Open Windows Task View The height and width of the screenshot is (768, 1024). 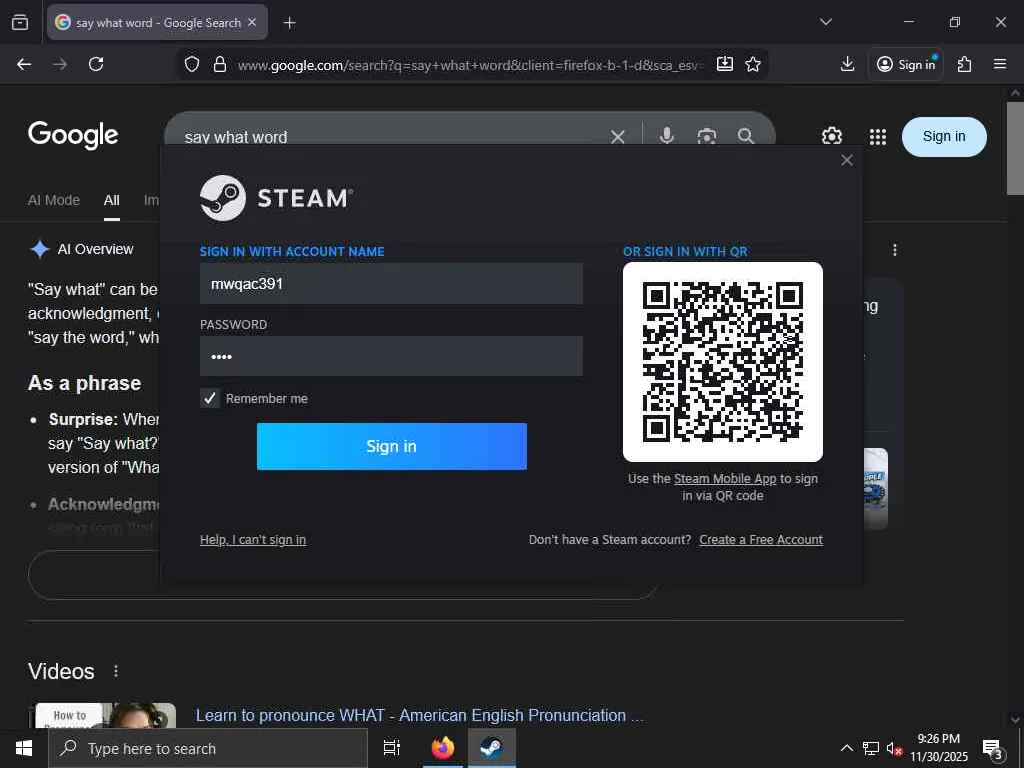(391, 748)
